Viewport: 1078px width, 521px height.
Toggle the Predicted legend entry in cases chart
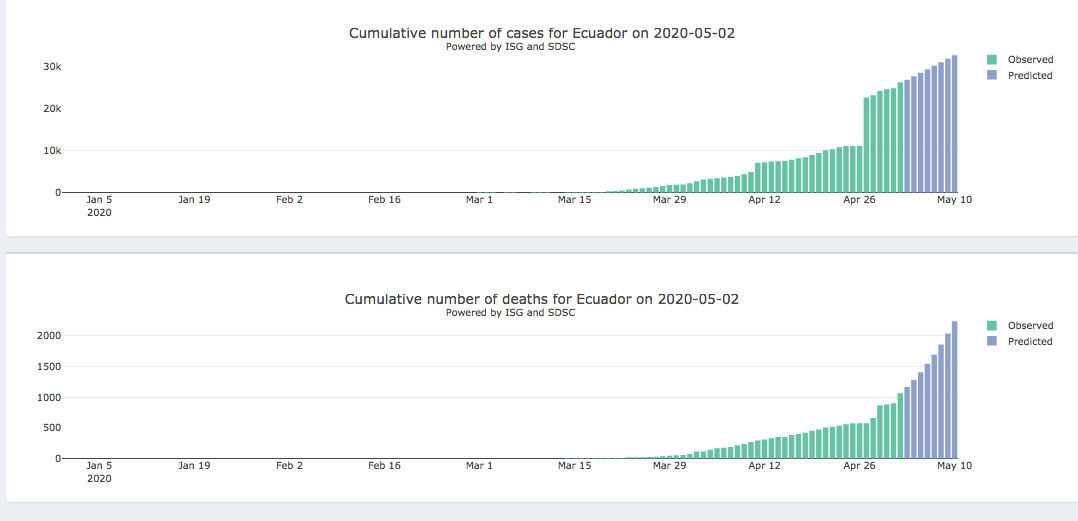click(x=1029, y=76)
